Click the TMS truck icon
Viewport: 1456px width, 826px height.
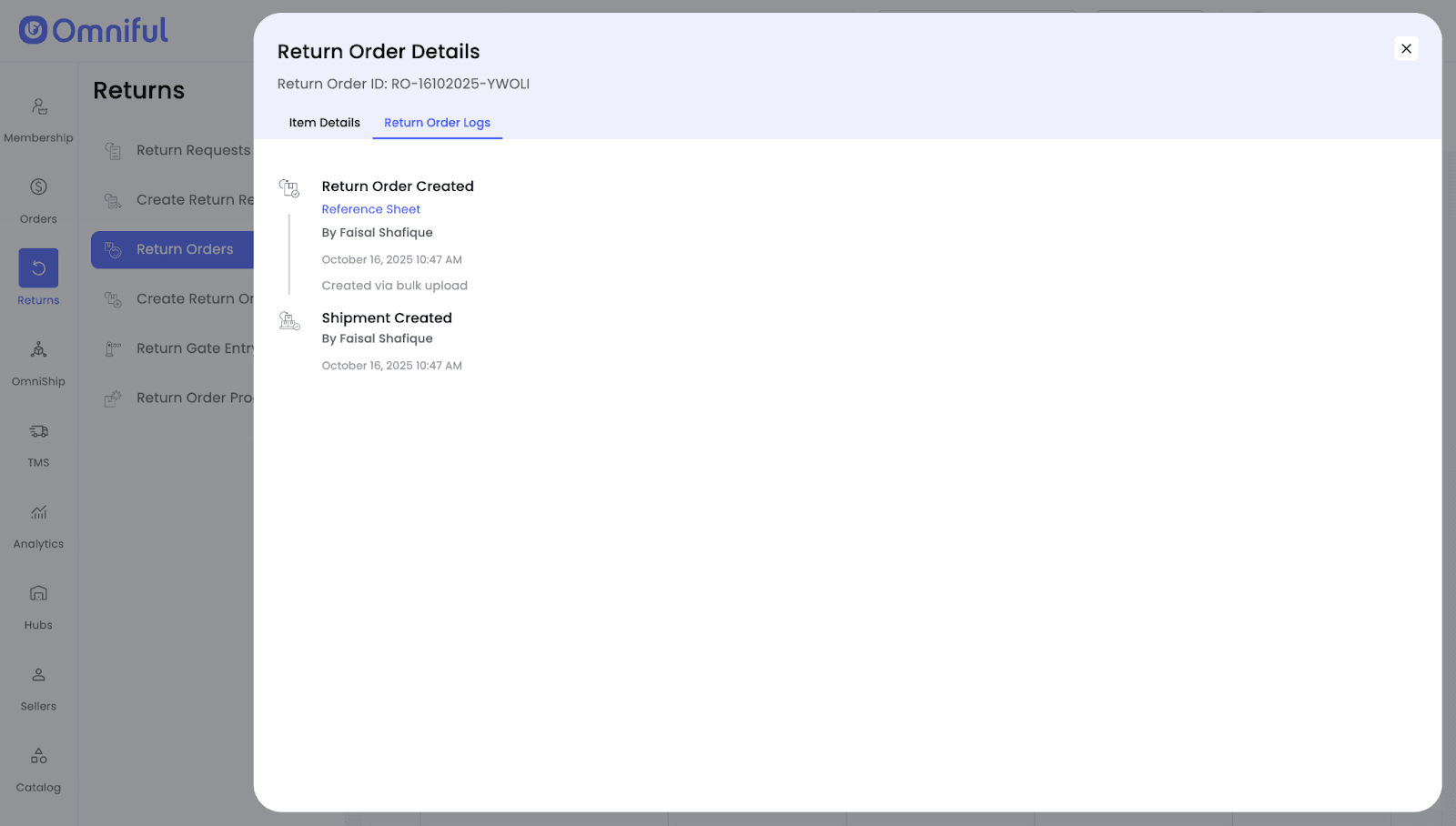pyautogui.click(x=38, y=431)
